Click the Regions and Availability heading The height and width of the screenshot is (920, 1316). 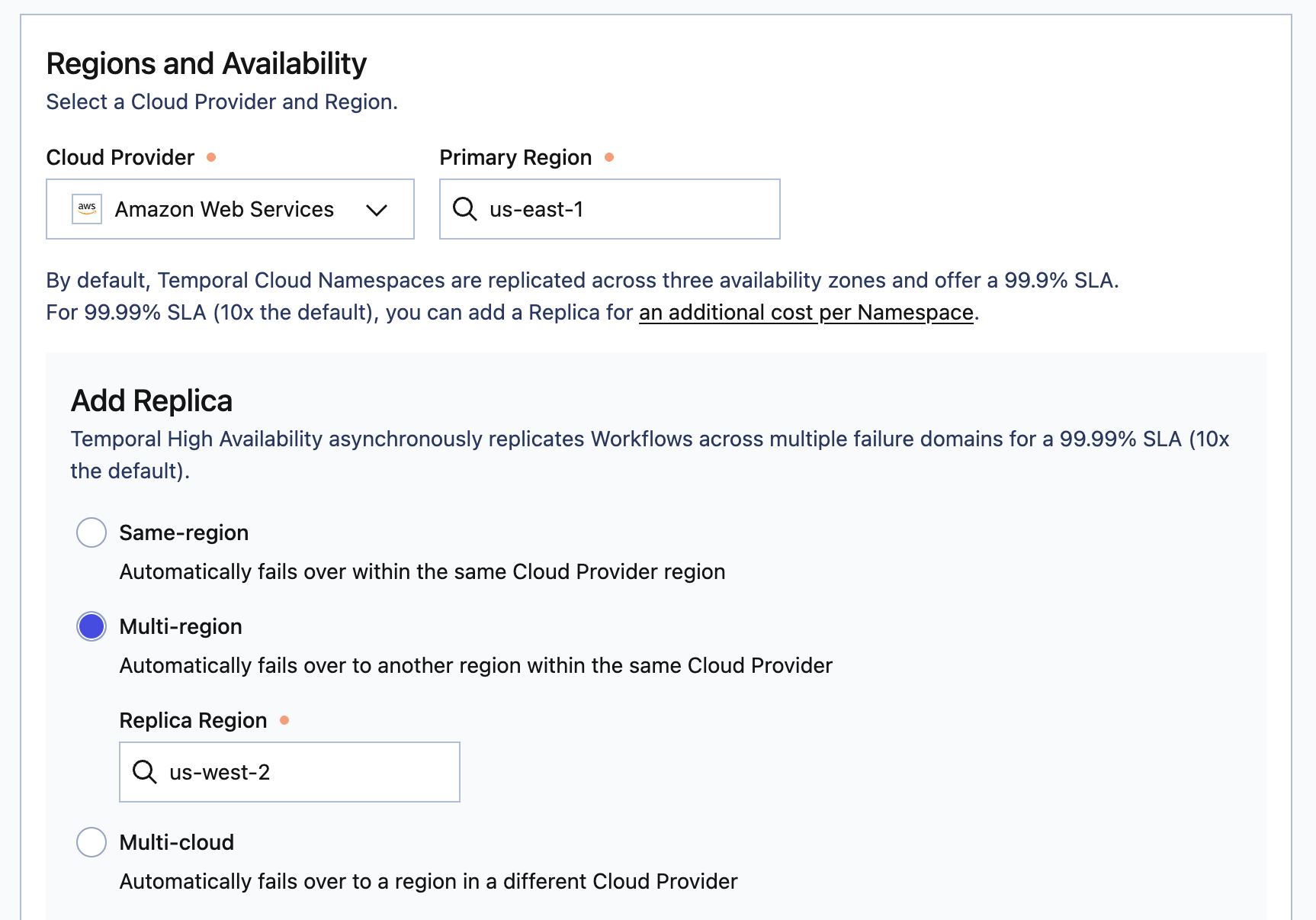207,63
